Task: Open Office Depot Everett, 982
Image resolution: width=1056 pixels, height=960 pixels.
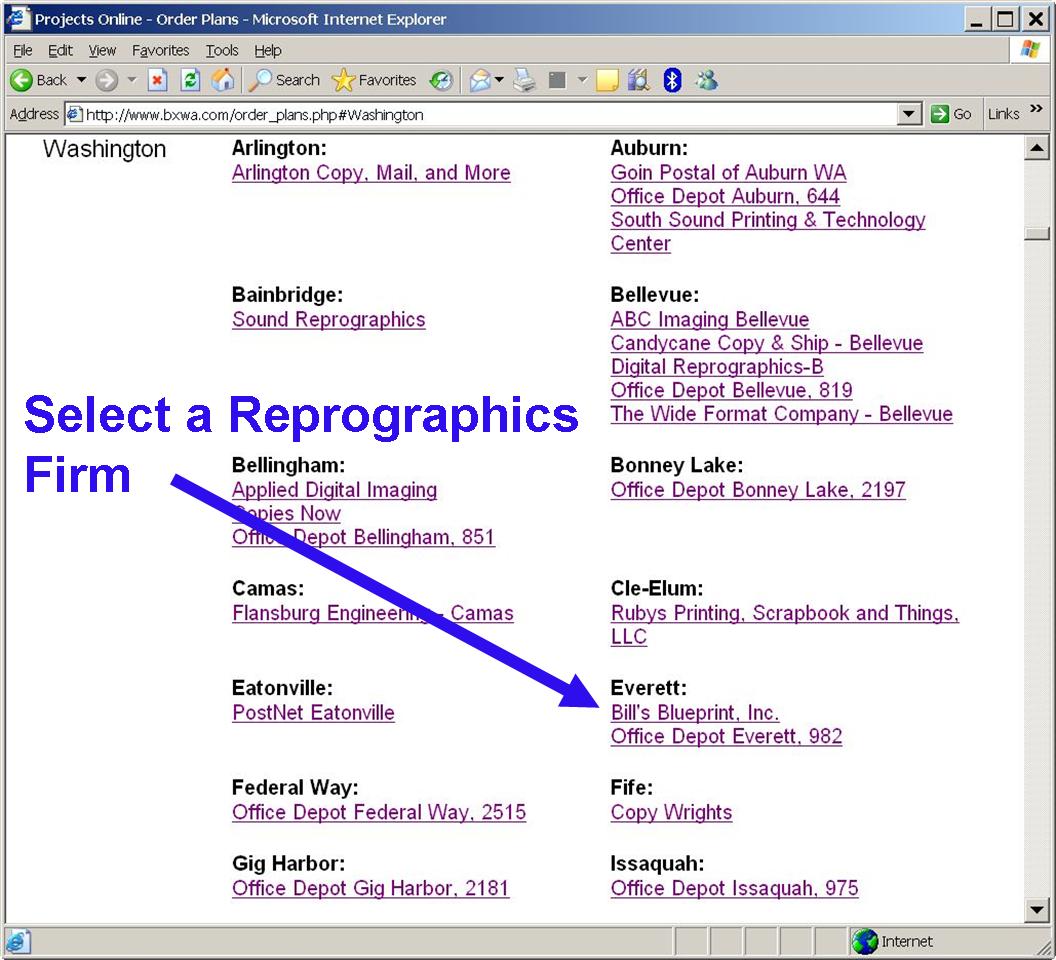Action: (x=726, y=736)
